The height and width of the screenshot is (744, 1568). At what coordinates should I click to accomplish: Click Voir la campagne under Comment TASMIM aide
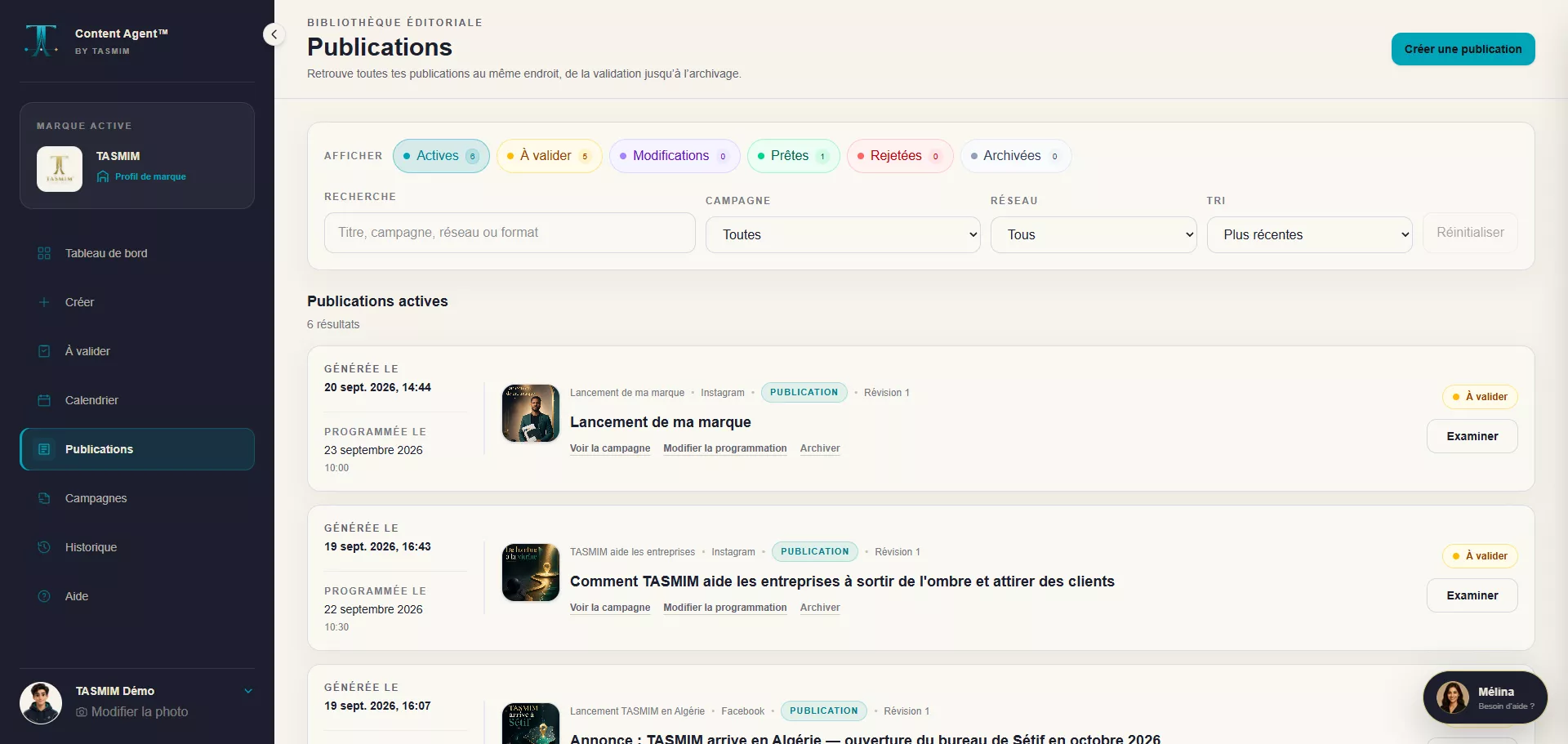(610, 608)
